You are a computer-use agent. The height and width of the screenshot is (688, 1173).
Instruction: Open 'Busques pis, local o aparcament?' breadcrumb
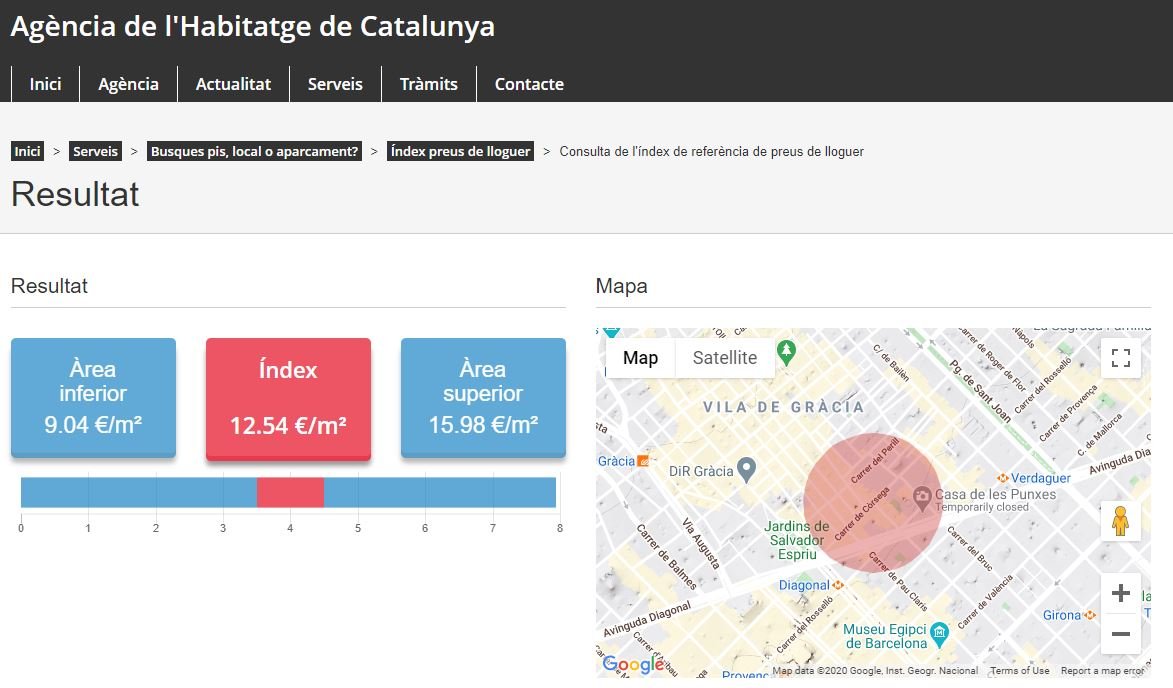click(x=254, y=151)
